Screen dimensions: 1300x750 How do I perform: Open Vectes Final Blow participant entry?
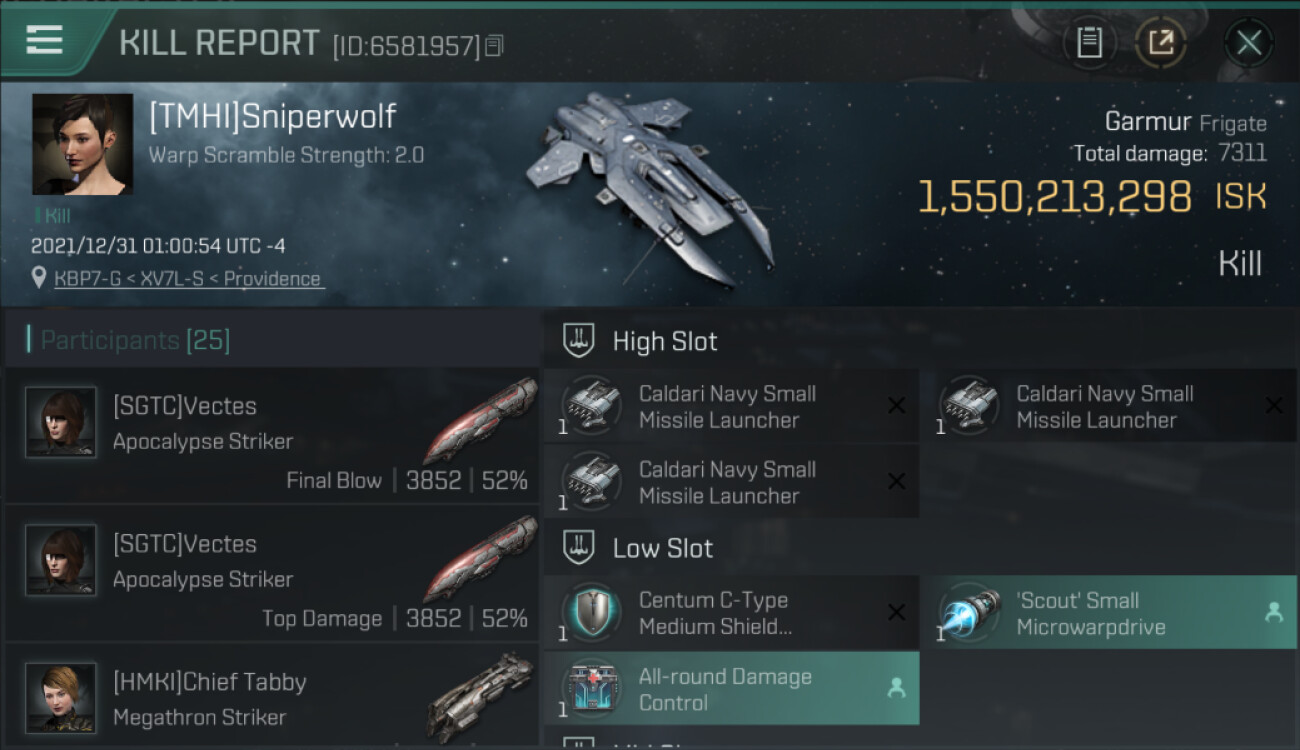(272, 435)
